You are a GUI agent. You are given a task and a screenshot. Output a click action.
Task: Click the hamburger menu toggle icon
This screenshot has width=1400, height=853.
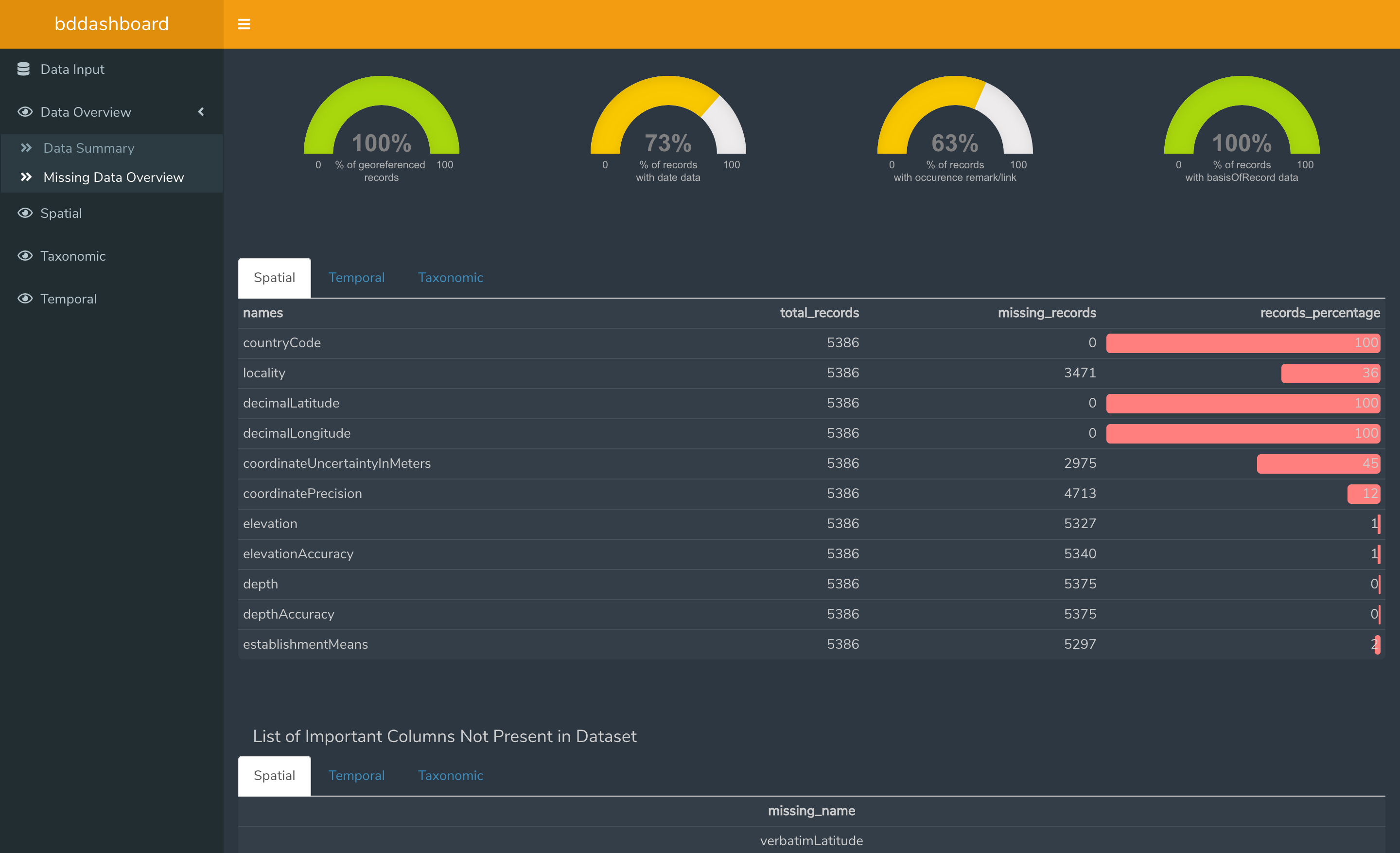click(x=244, y=24)
